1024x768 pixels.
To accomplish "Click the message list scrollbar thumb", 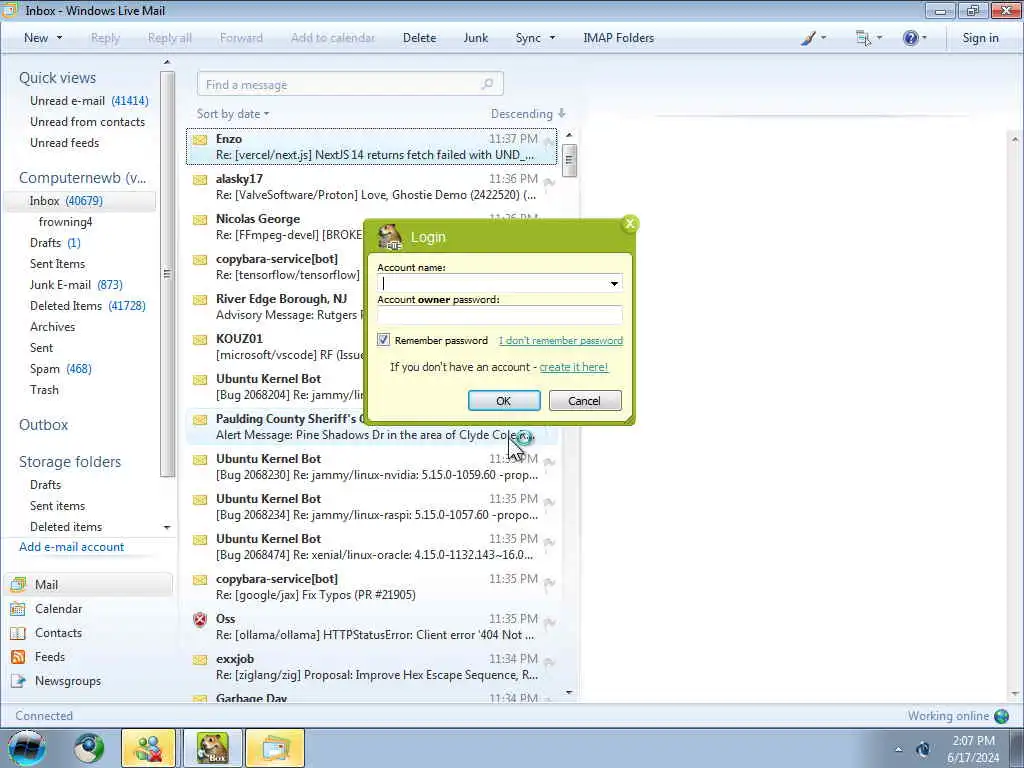I will 569,159.
